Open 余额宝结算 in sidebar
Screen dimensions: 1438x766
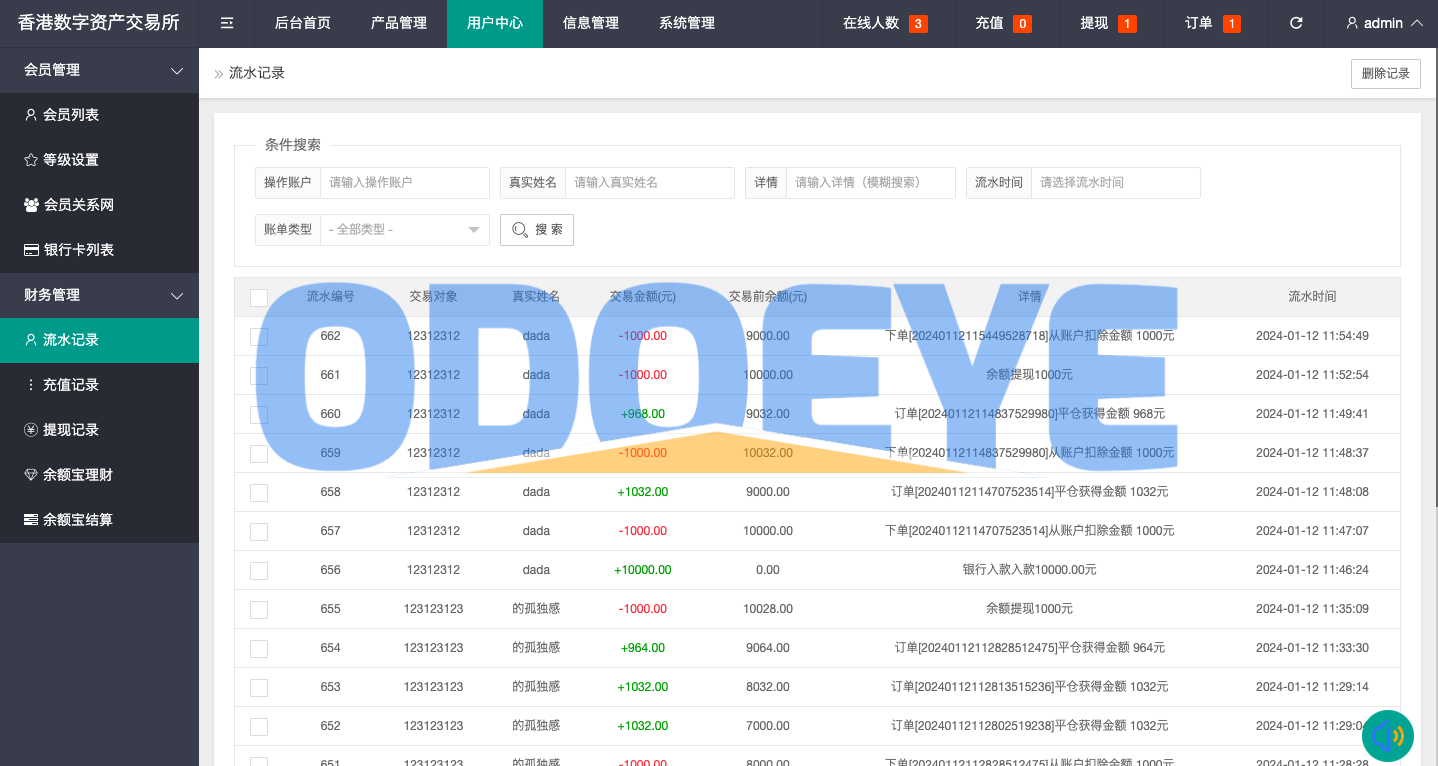[99, 520]
